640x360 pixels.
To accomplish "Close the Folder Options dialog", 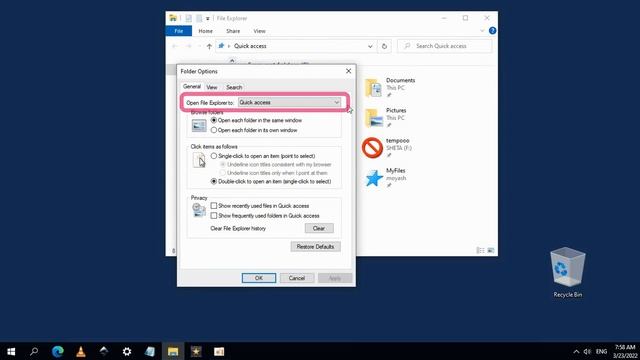I will click(x=349, y=71).
